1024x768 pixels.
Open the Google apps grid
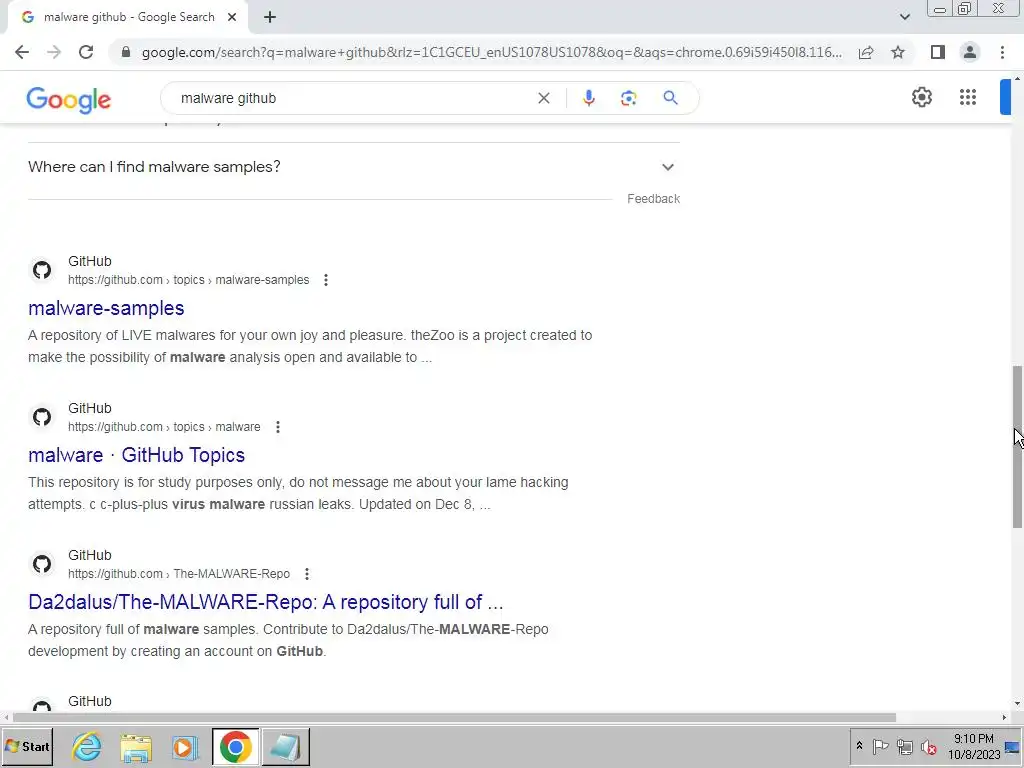click(968, 97)
